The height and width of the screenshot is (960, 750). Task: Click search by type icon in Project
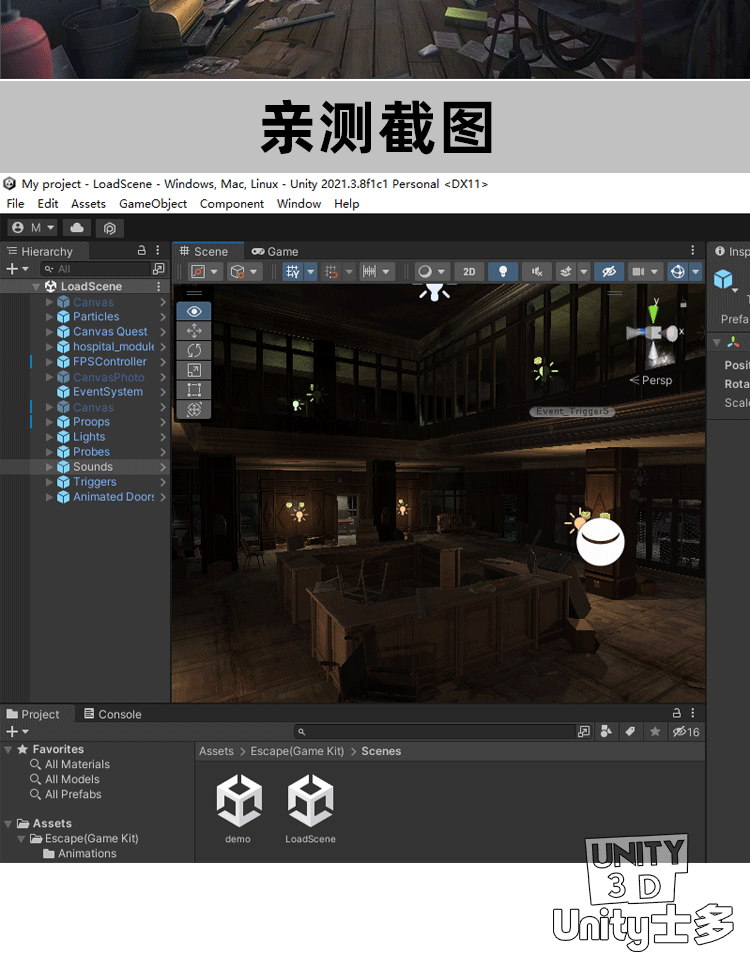606,732
